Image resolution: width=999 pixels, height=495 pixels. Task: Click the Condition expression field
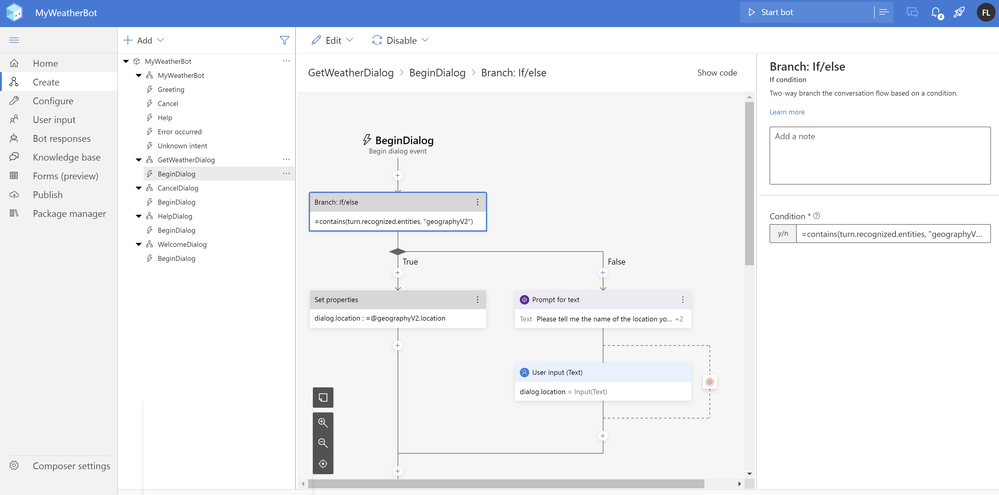[894, 234]
